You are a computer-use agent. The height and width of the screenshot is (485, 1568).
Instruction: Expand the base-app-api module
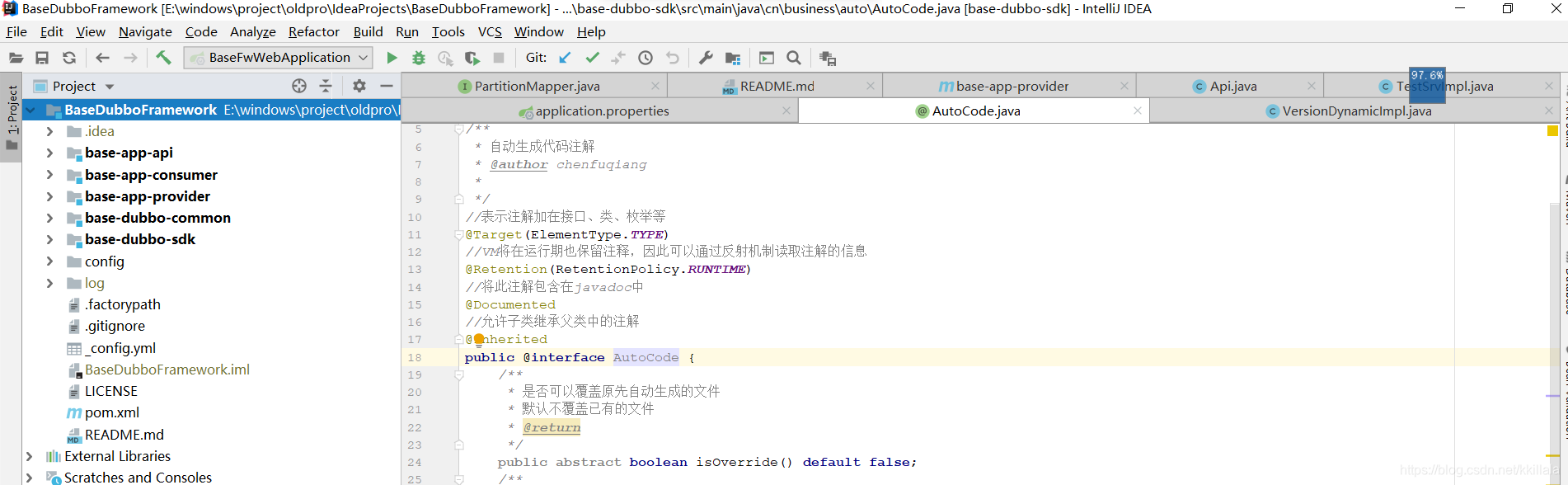(49, 153)
